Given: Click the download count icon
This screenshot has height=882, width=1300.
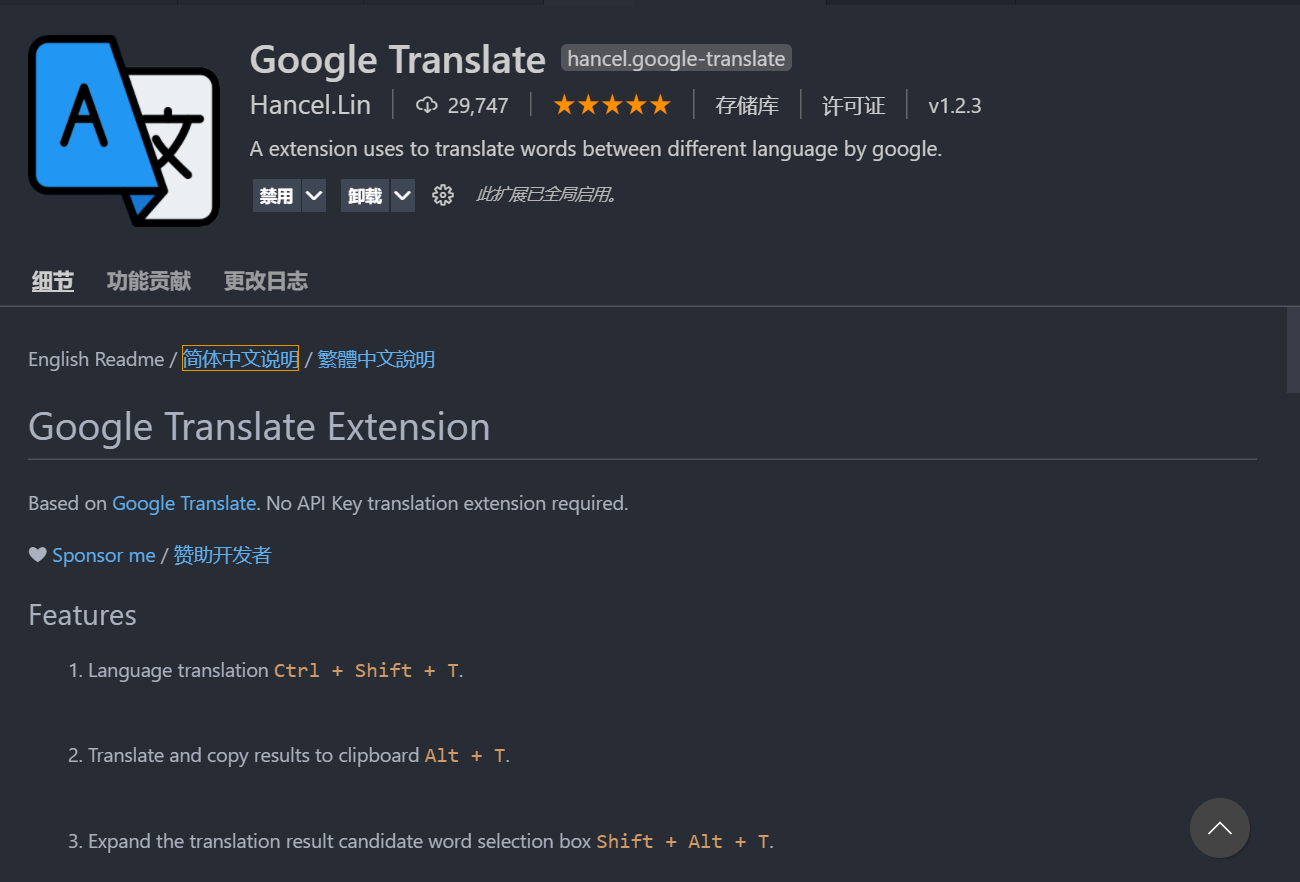Looking at the screenshot, I should tap(428, 104).
